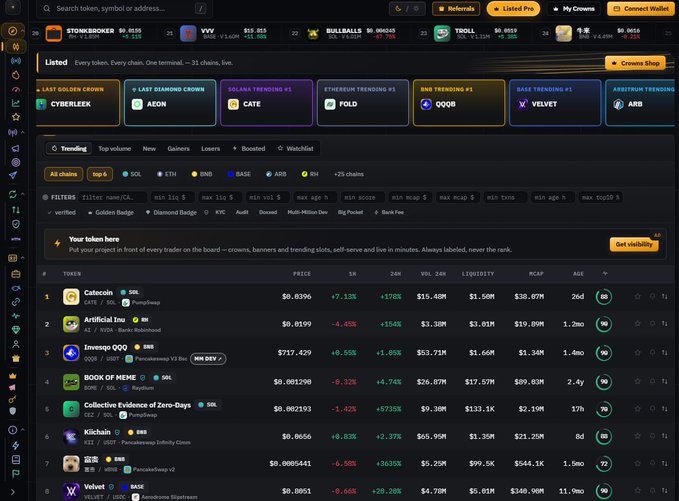Open the Solana Trending #1 CATE card
This screenshot has width=679, height=501.
point(266,103)
